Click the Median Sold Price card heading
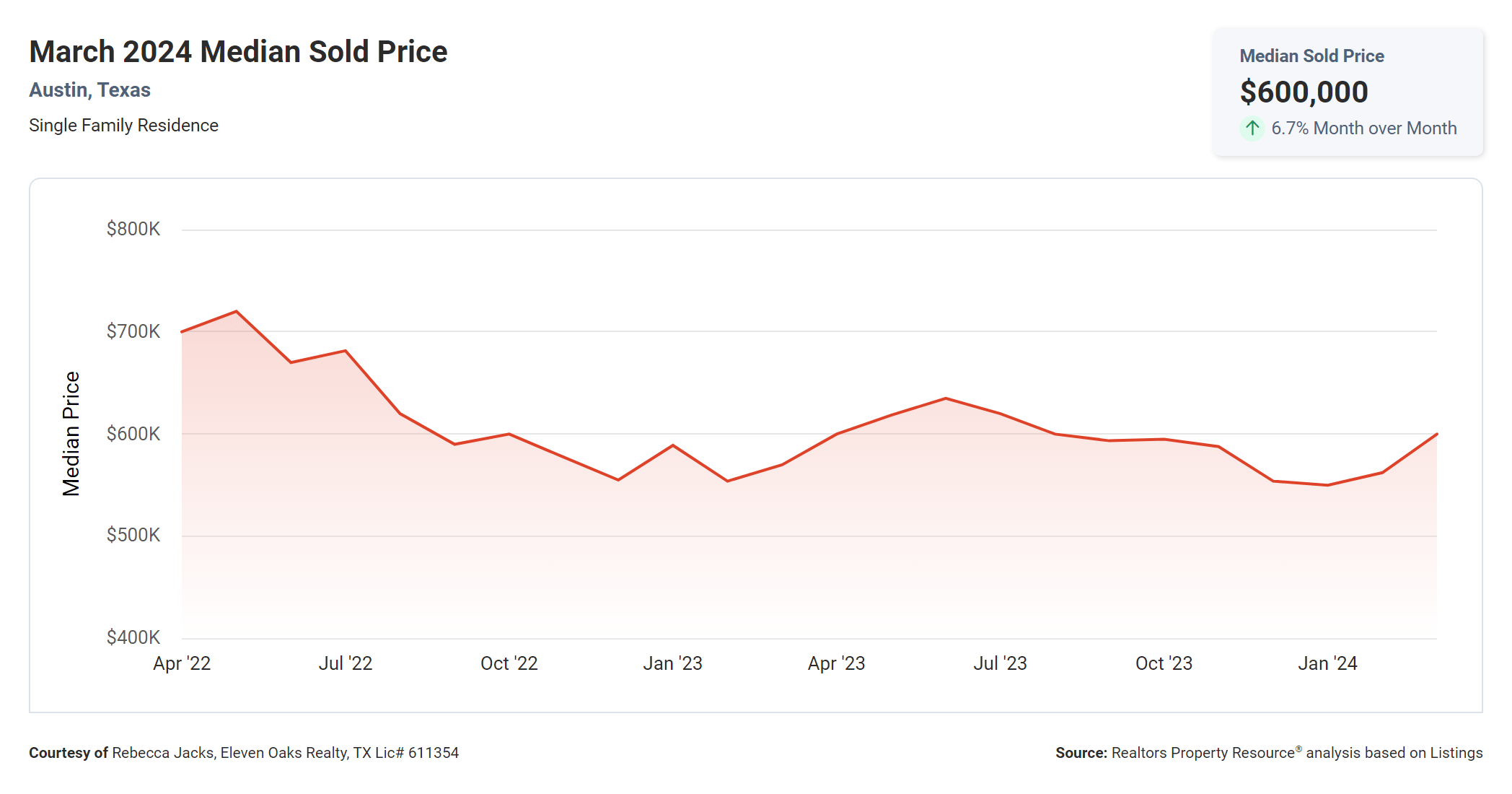 1311,56
